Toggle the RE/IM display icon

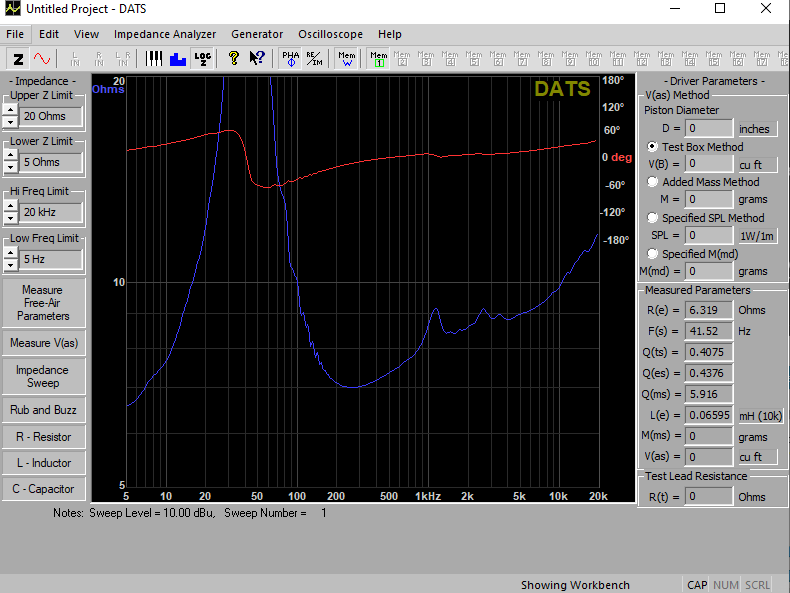pyautogui.click(x=314, y=59)
